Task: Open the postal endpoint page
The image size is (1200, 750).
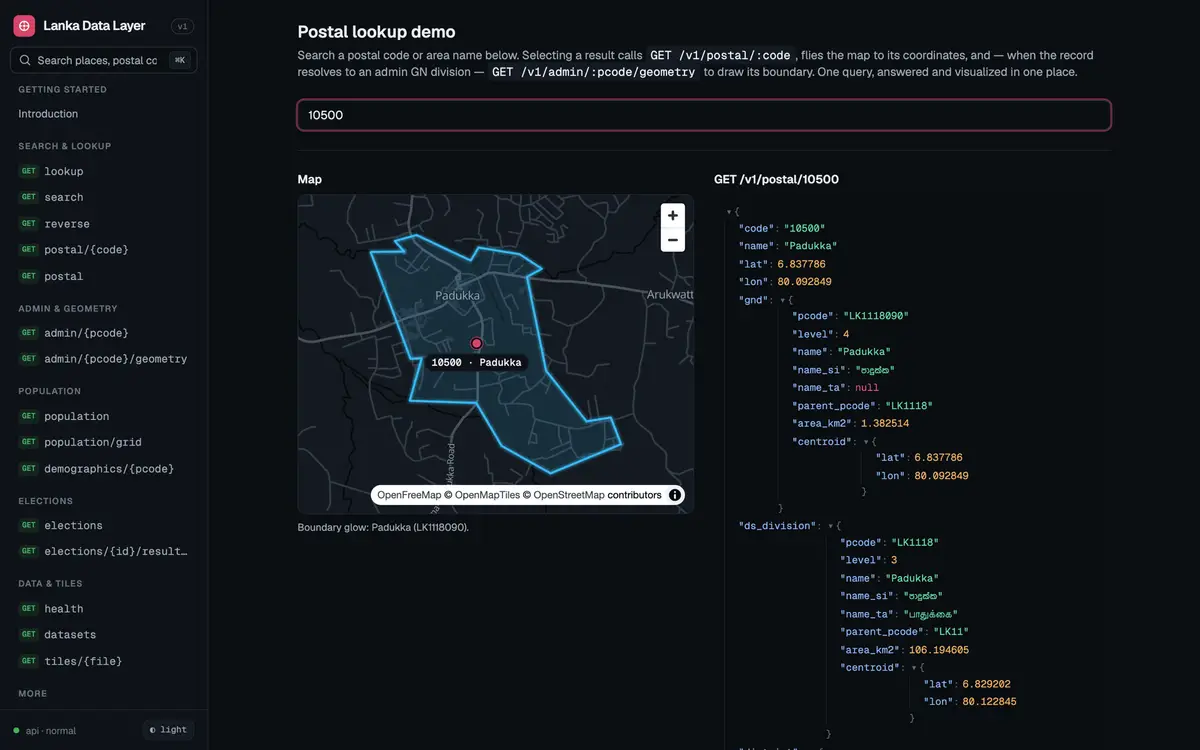Action: coord(64,276)
